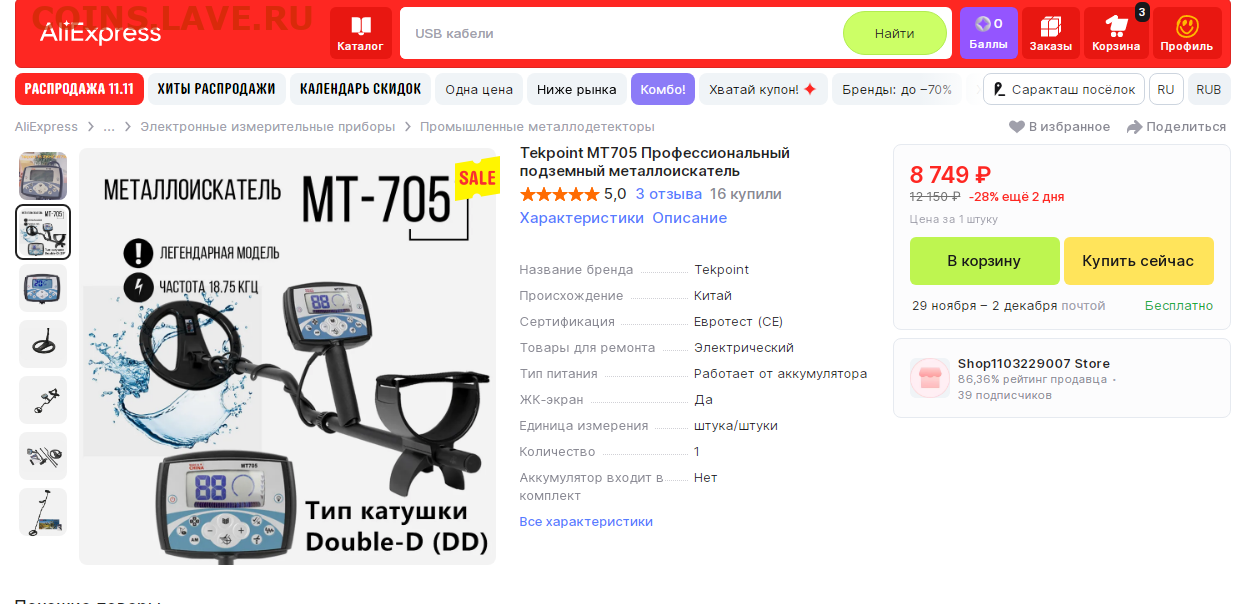Click Купить сейчас button
Image resolution: width=1242 pixels, height=604 pixels.
[x=1138, y=261]
